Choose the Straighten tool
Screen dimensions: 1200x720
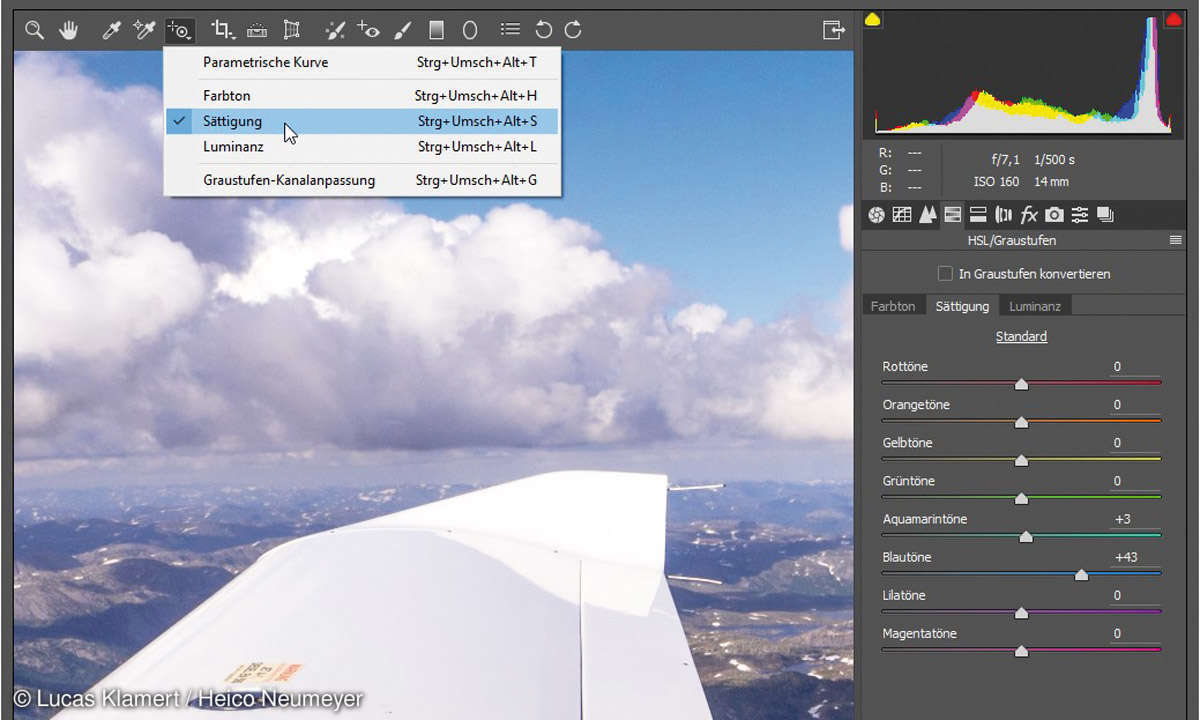click(x=257, y=30)
